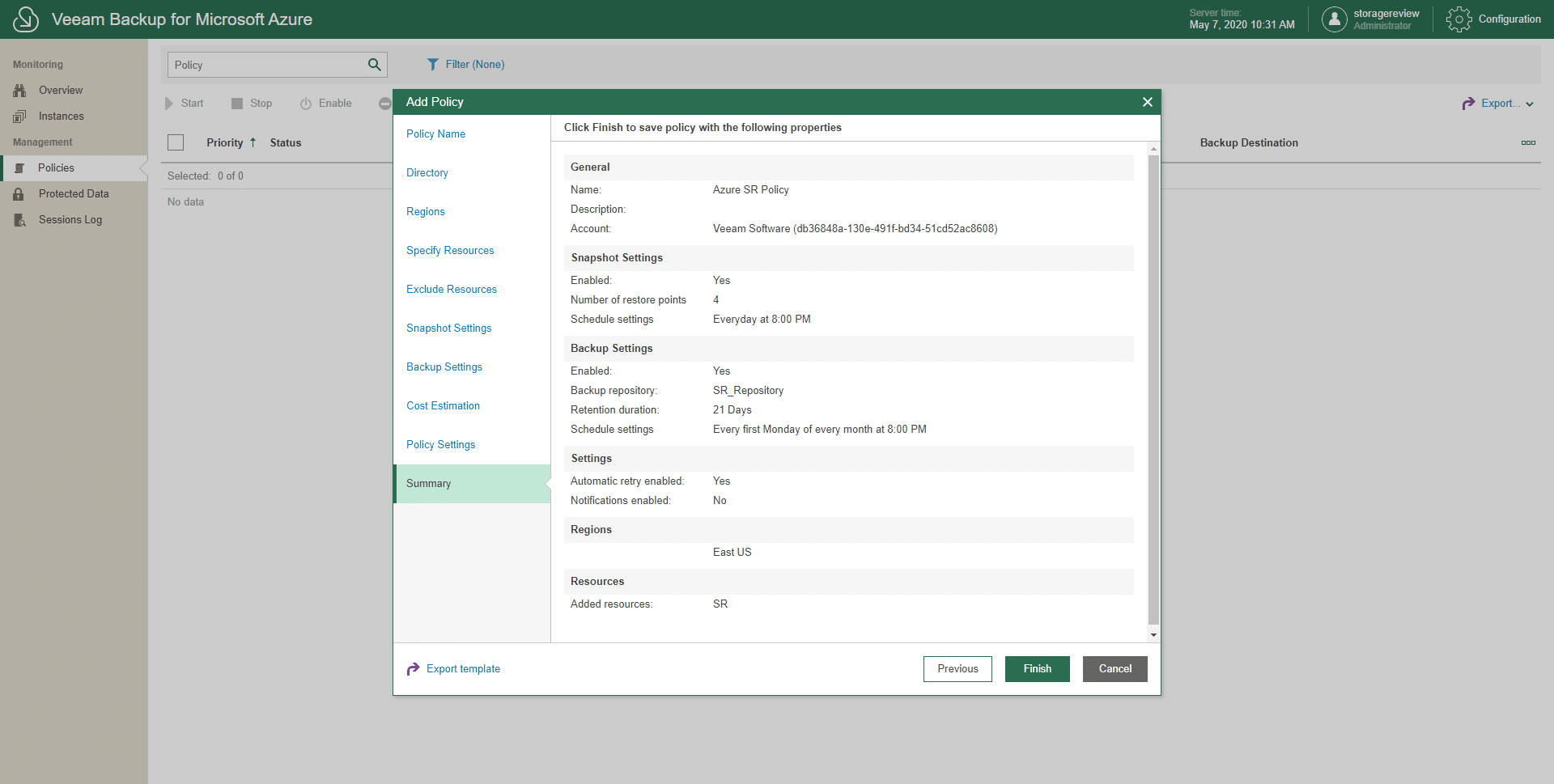Open the storagereview user account icon
Screen dimensions: 1554x784
pyautogui.click(x=1334, y=19)
